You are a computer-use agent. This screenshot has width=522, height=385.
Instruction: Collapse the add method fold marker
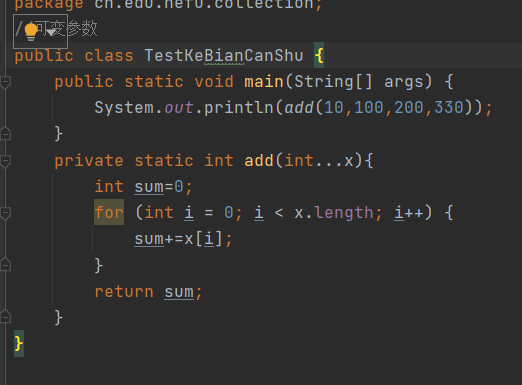pyautogui.click(x=5, y=161)
